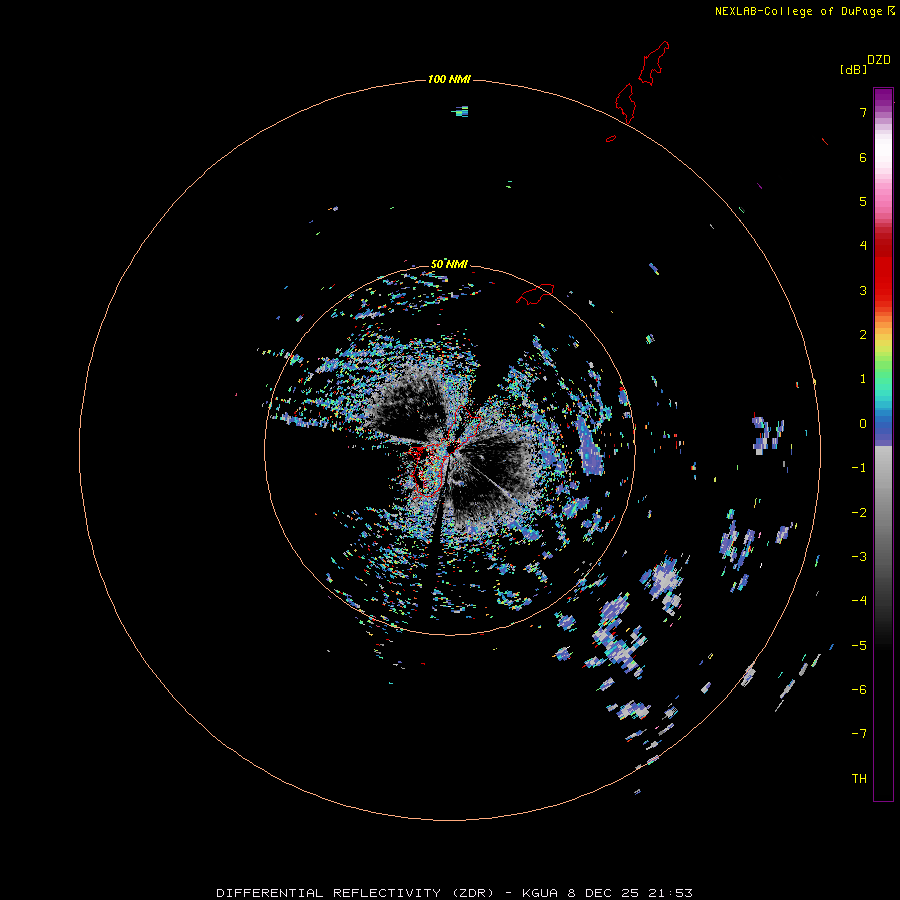This screenshot has height=900, width=900.
Task: Click the 5 value on the color scale
Action: [862, 201]
